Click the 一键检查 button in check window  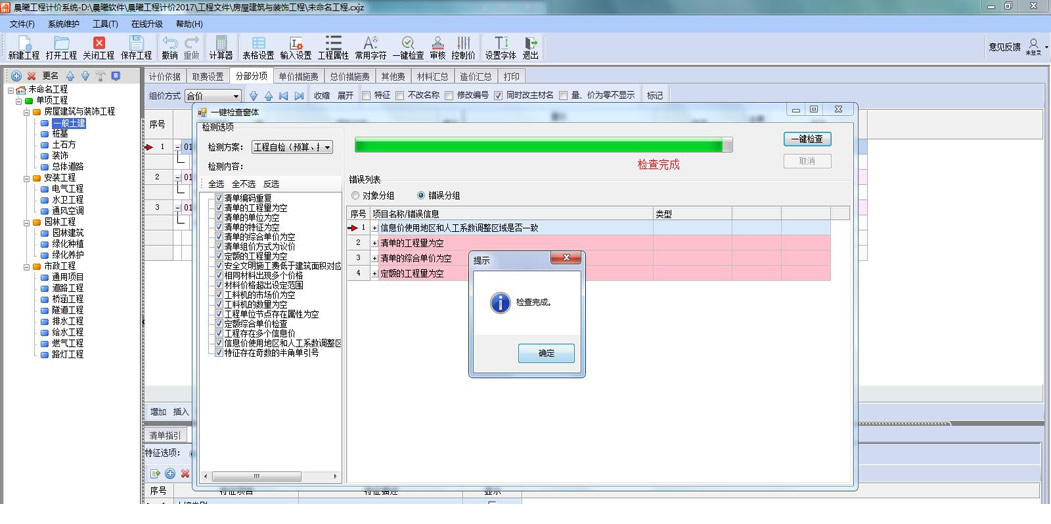coord(808,139)
